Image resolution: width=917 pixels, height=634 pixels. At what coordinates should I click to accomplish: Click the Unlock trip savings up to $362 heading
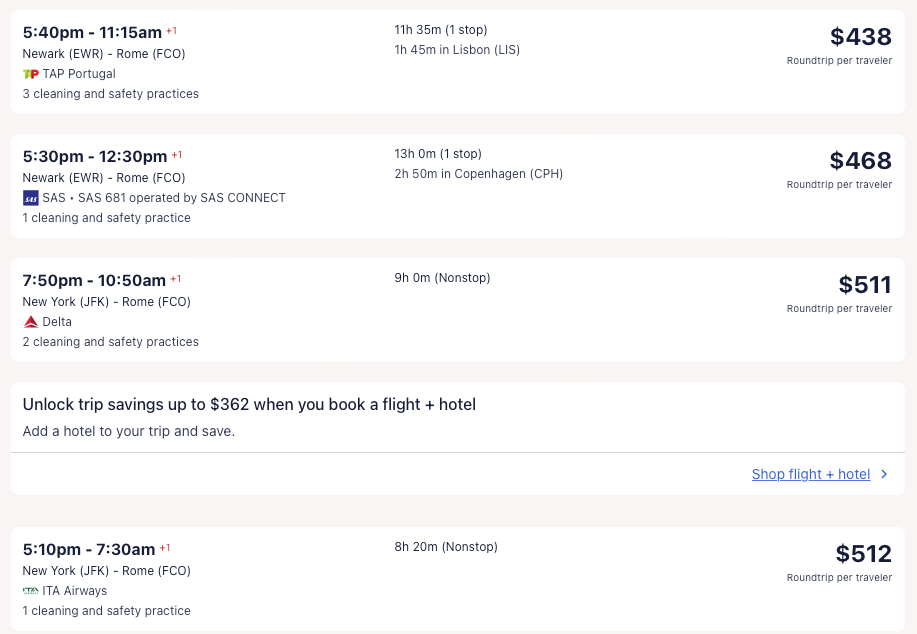249,405
